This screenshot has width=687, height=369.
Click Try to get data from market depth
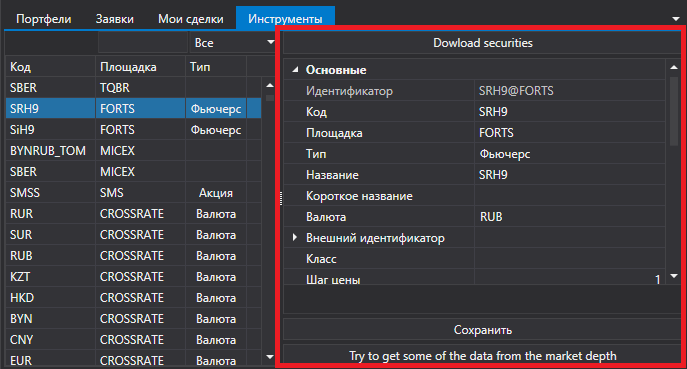click(x=482, y=355)
